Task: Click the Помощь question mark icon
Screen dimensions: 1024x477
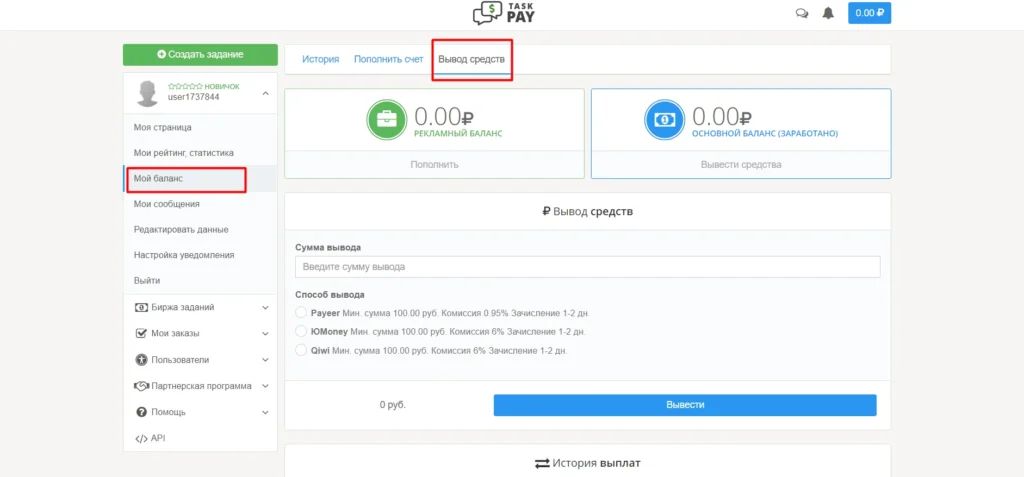Action: tap(140, 412)
